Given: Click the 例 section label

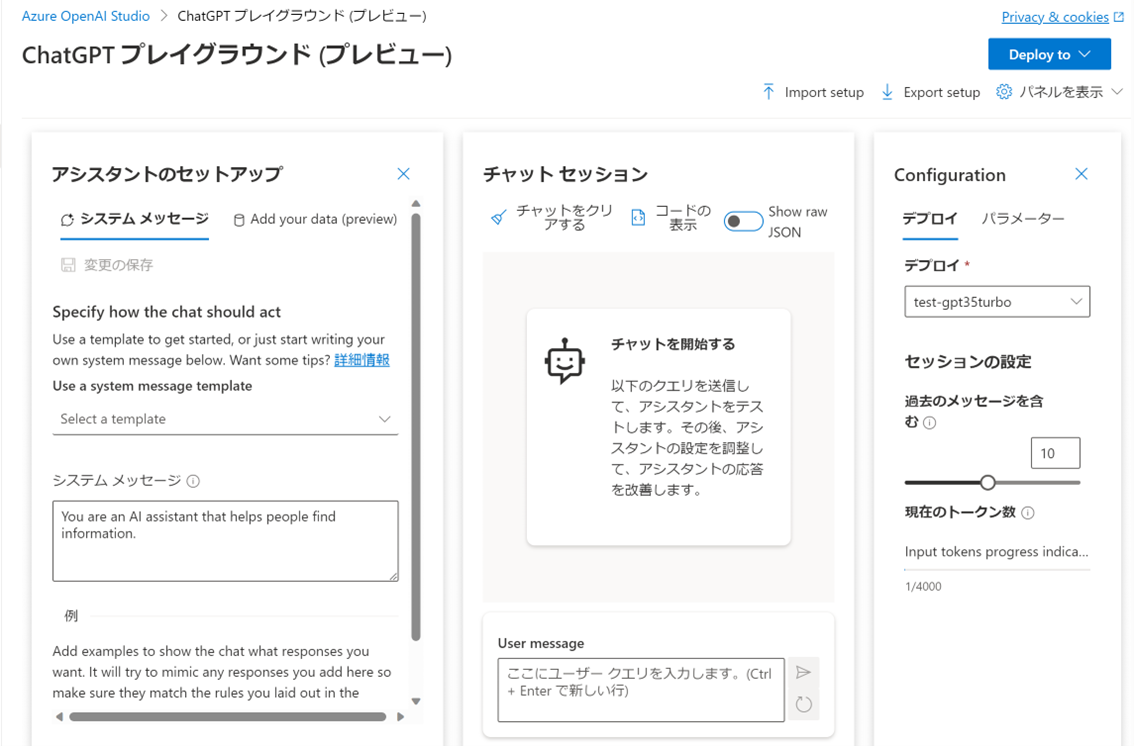Looking at the screenshot, I should click(71, 616).
